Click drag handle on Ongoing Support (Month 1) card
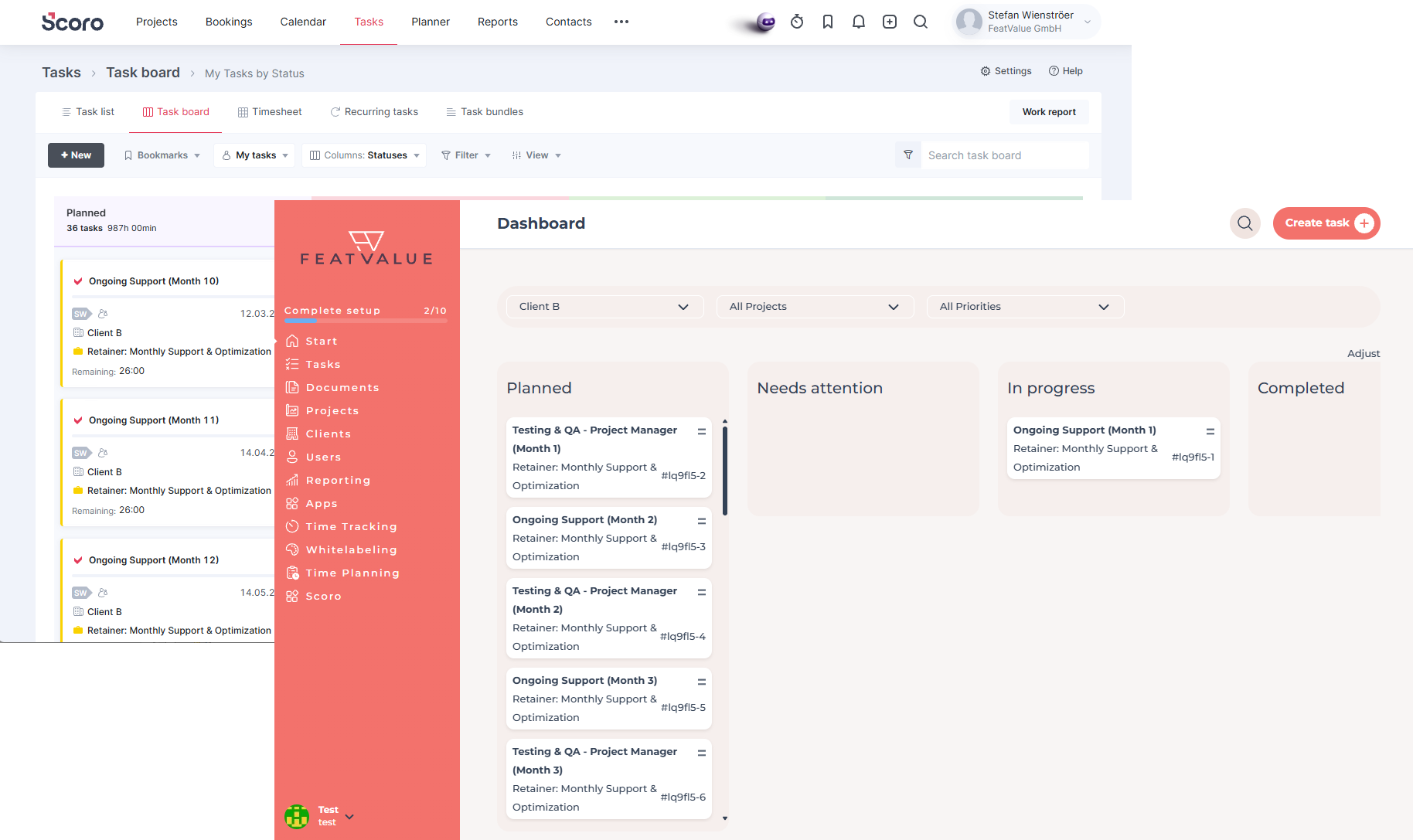Viewport: 1413px width, 840px height. (x=1210, y=431)
